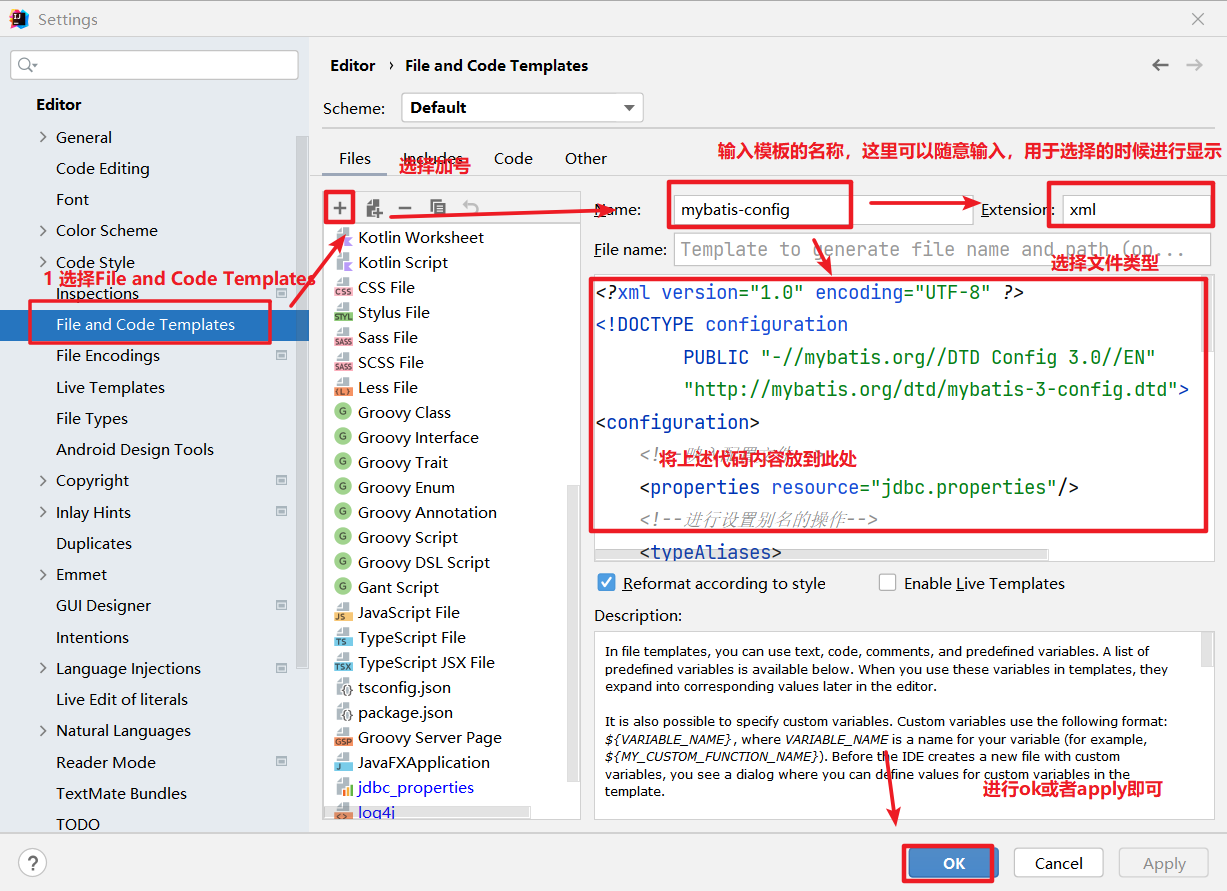Expand the Code Style node
The width and height of the screenshot is (1227, 891).
(x=43, y=262)
